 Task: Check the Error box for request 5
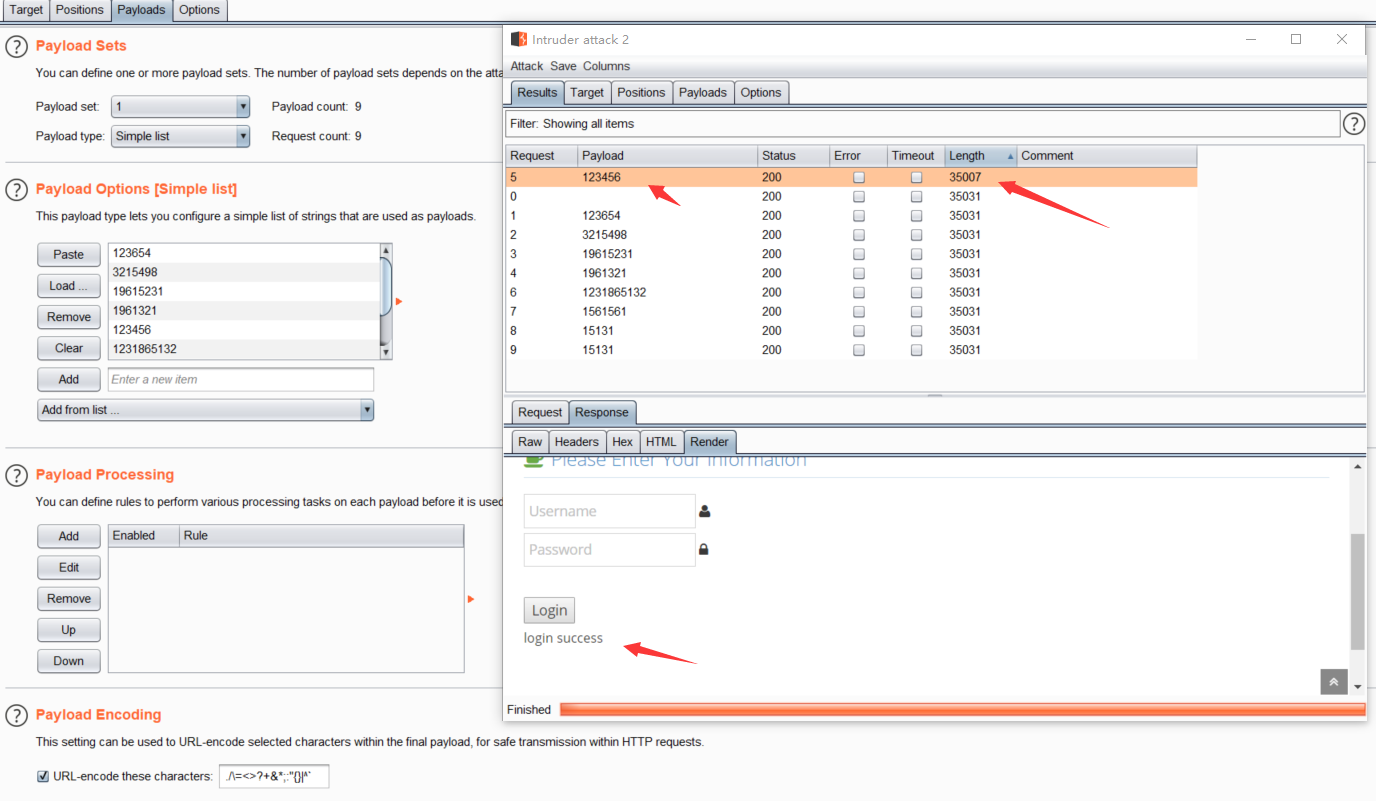tap(859, 178)
